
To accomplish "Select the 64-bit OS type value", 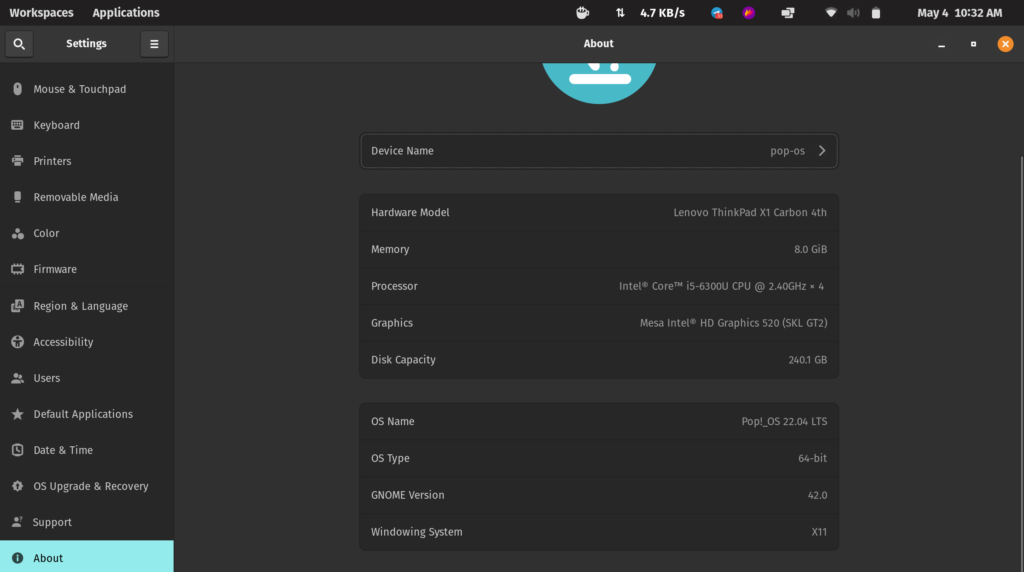I will (812, 458).
